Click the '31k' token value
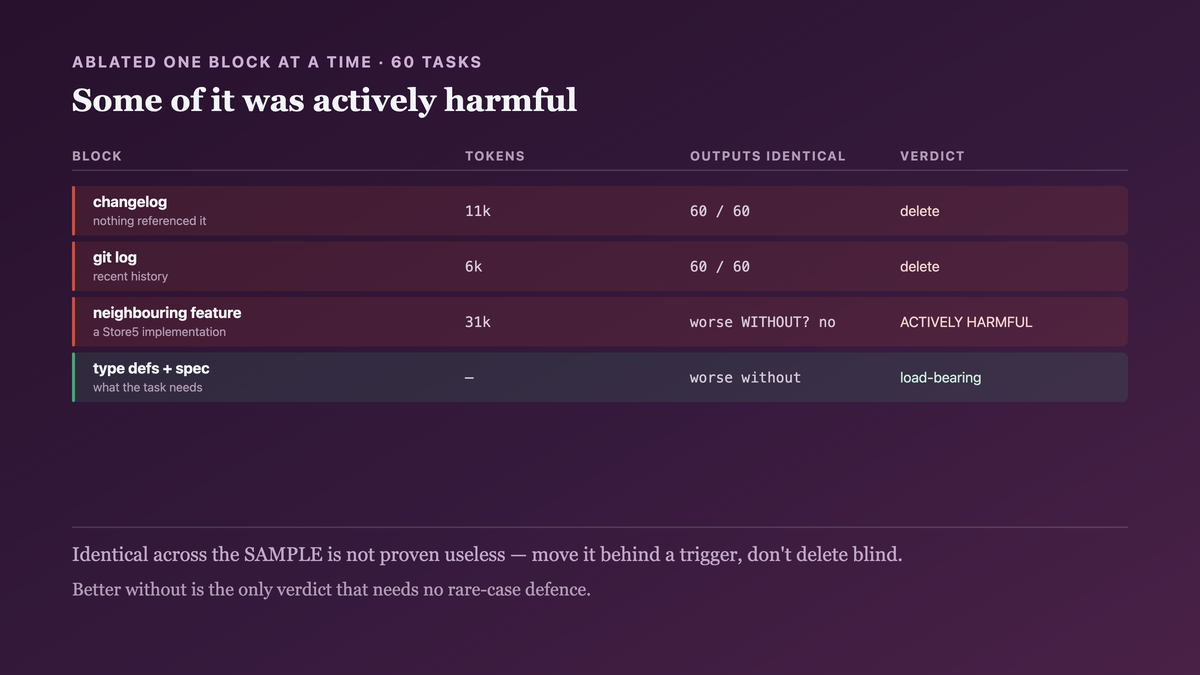 (478, 322)
